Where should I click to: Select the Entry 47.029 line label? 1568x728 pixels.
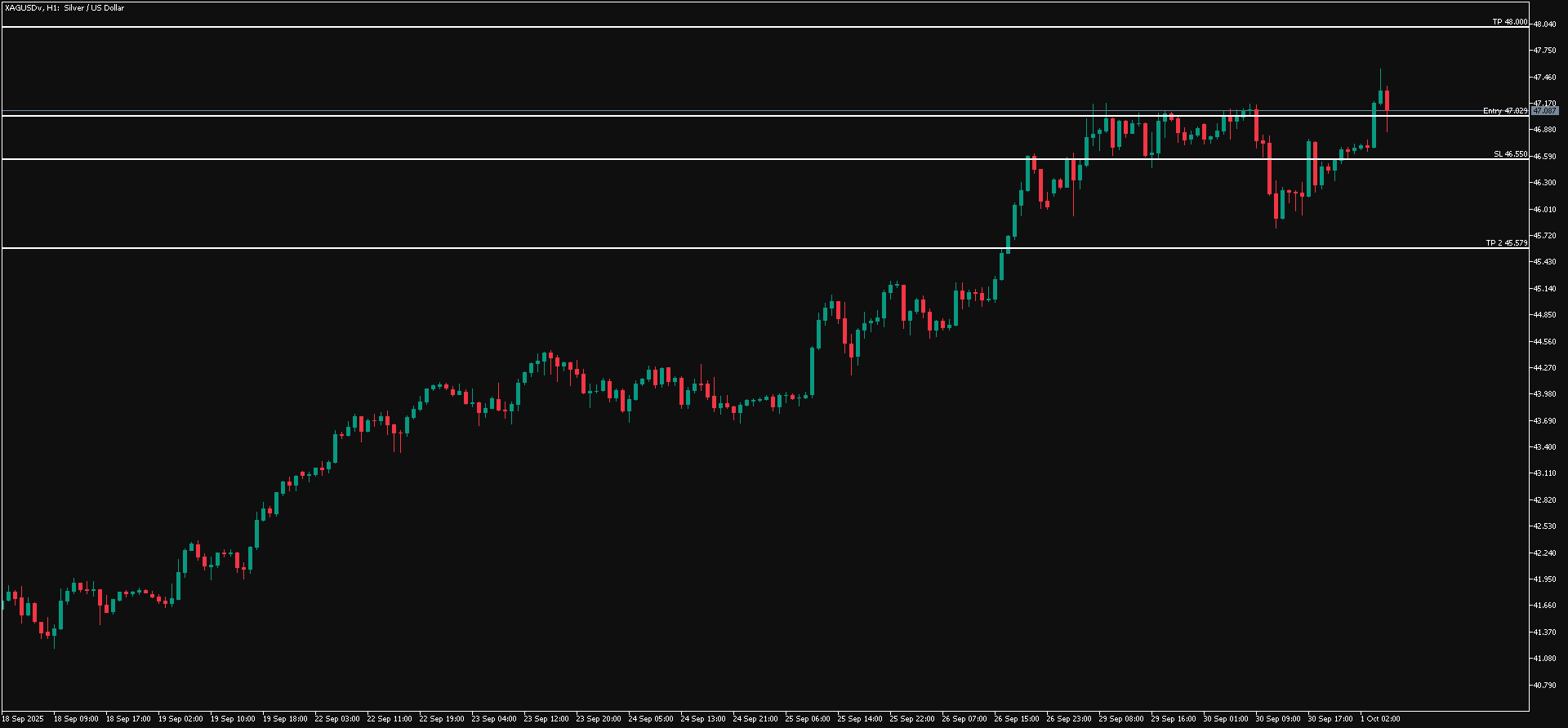pyautogui.click(x=1504, y=111)
